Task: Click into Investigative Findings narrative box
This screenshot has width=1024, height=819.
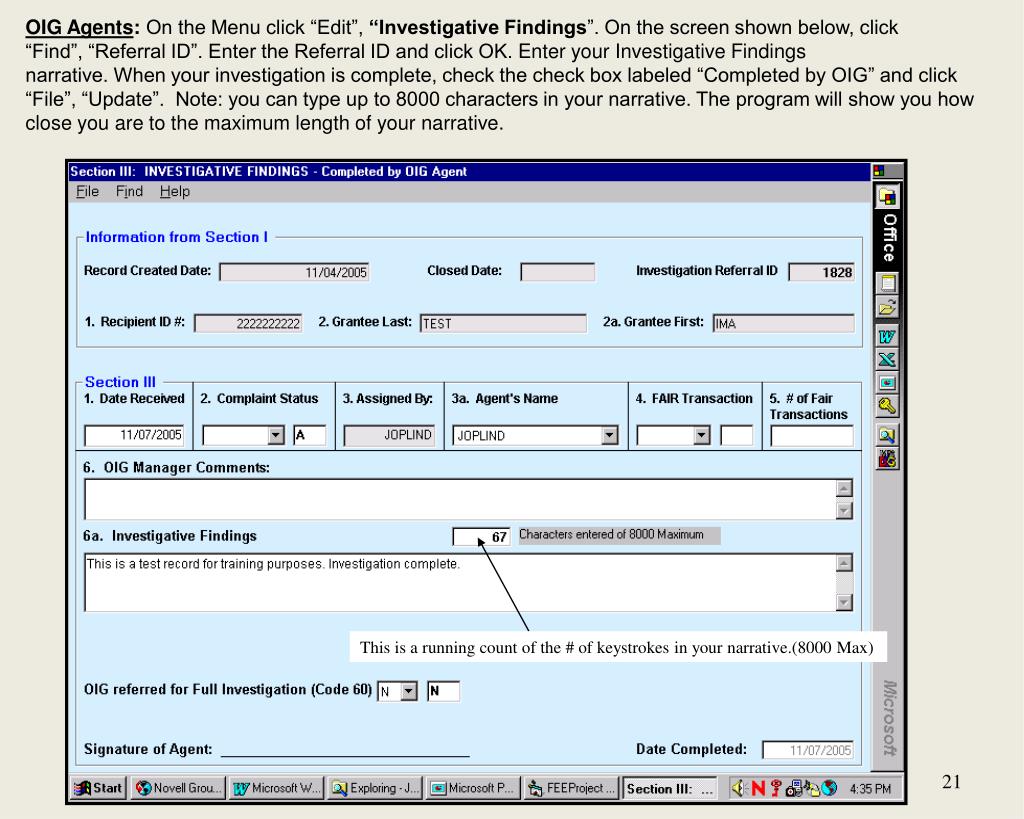Action: pos(460,583)
